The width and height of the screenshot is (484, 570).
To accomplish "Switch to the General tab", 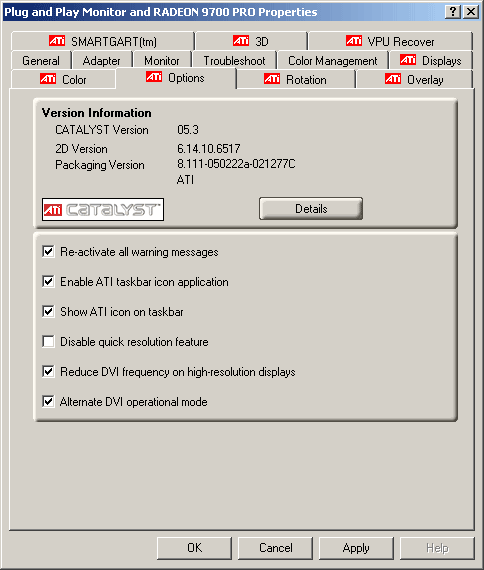I will (x=41, y=61).
